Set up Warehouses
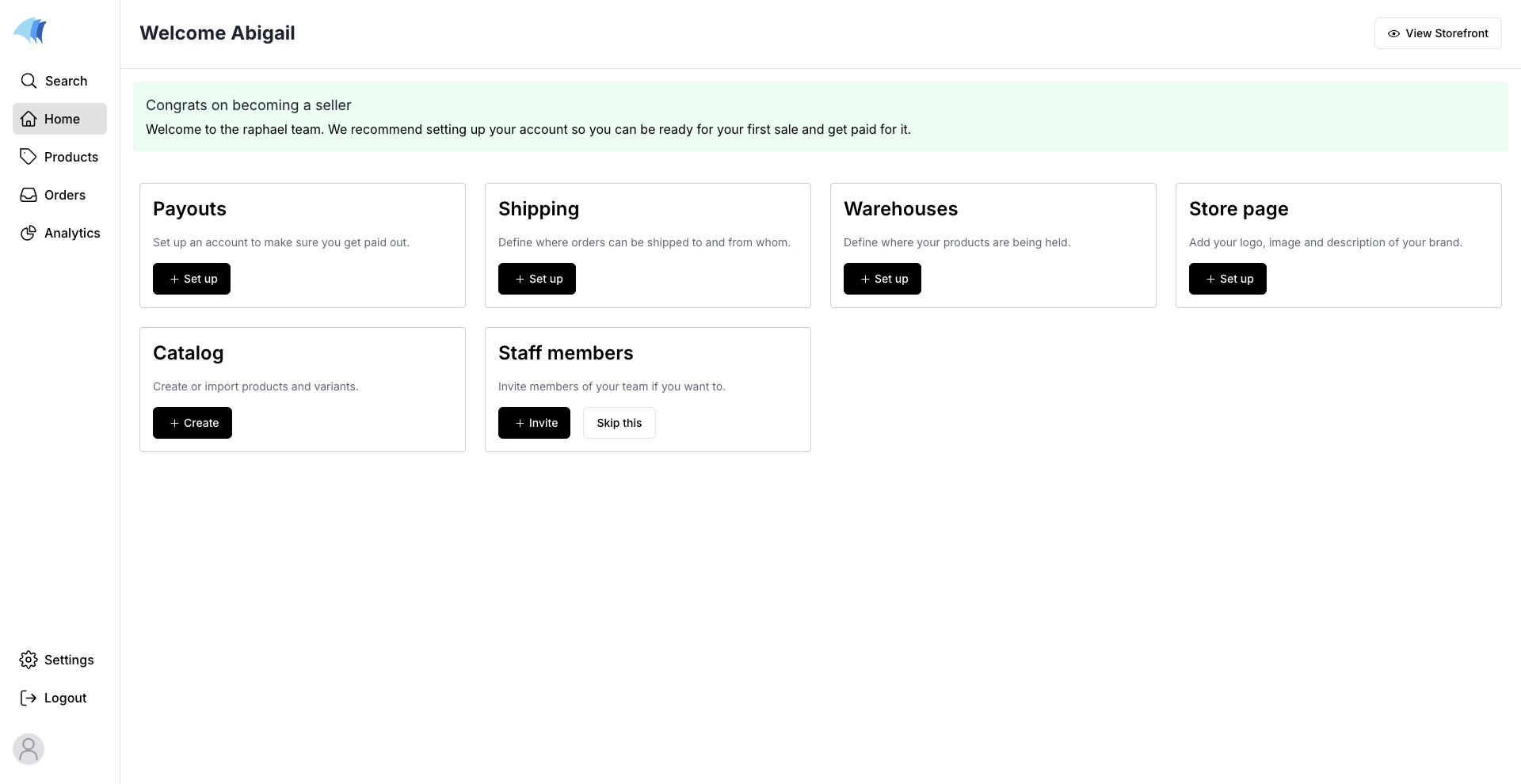The image size is (1521, 784). pyautogui.click(x=882, y=279)
